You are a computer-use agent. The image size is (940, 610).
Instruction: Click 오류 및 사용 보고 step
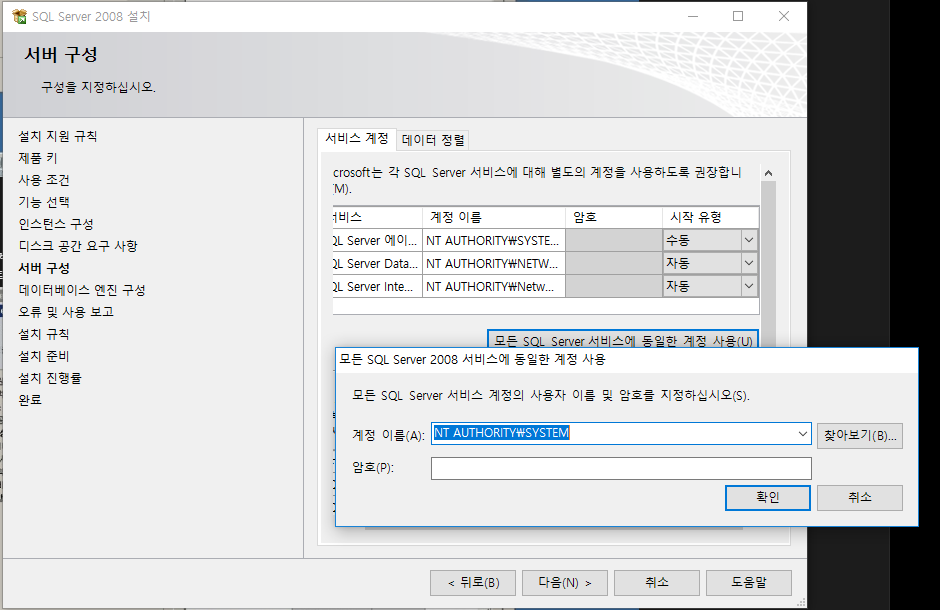click(x=66, y=312)
